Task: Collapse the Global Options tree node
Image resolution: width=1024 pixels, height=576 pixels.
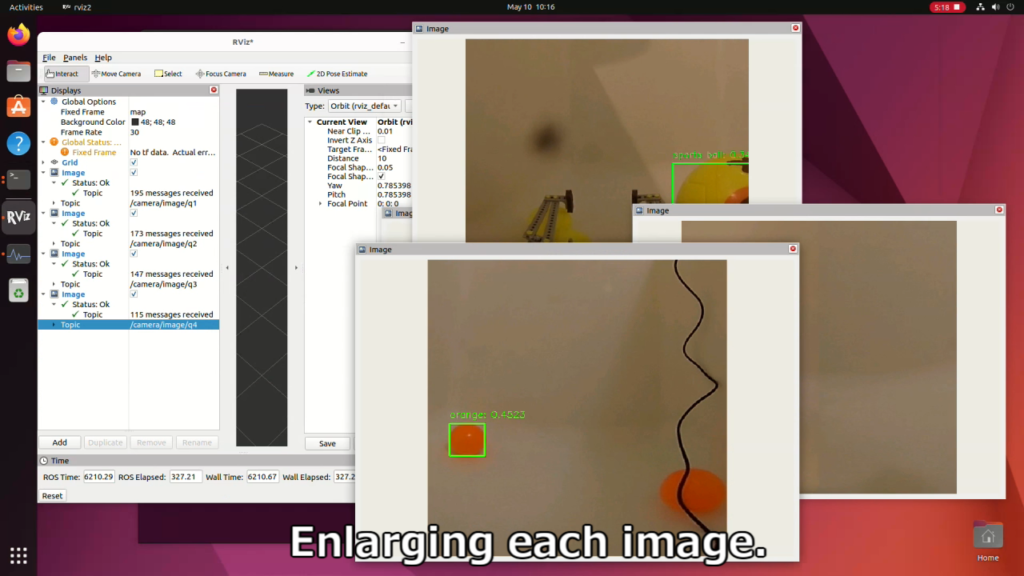Action: (x=43, y=102)
